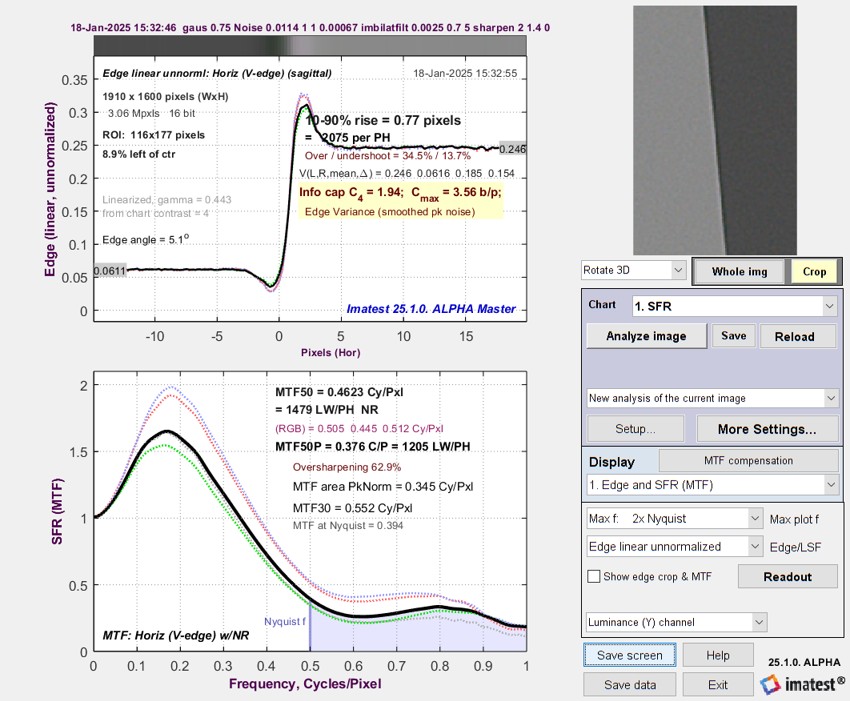Click the Analyze image button

point(646,336)
